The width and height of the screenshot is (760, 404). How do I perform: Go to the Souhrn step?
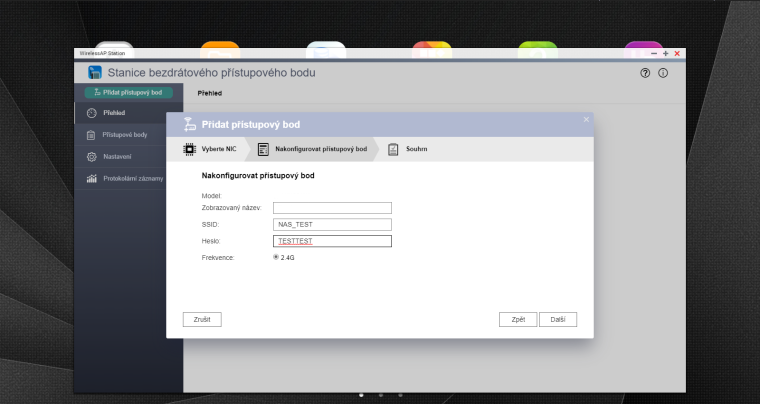point(408,149)
